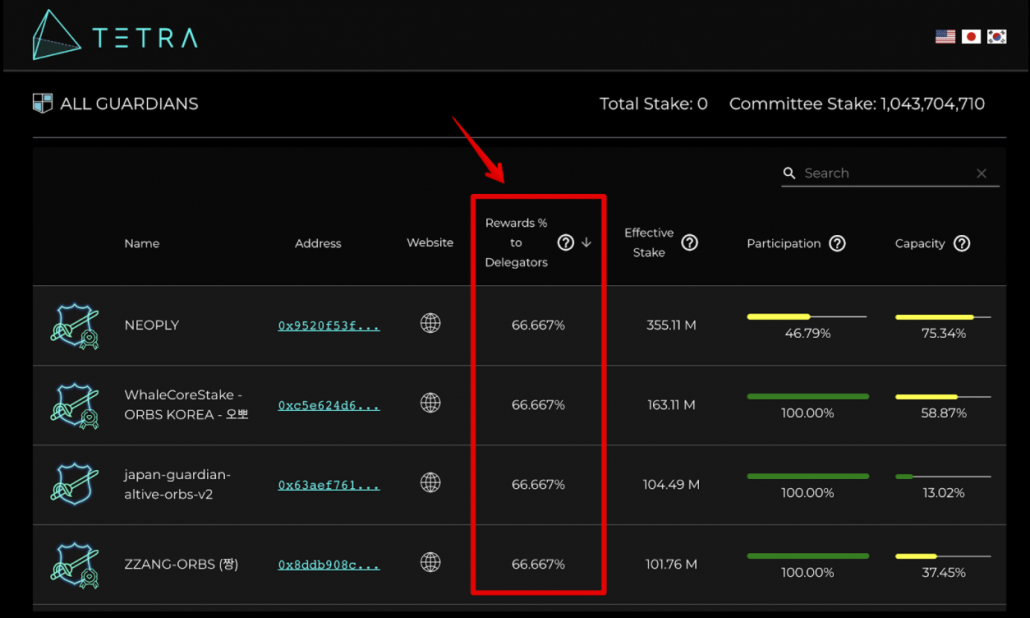Click japan-guardian capacity bar
Screen dimensions: 1030x618
(943, 477)
